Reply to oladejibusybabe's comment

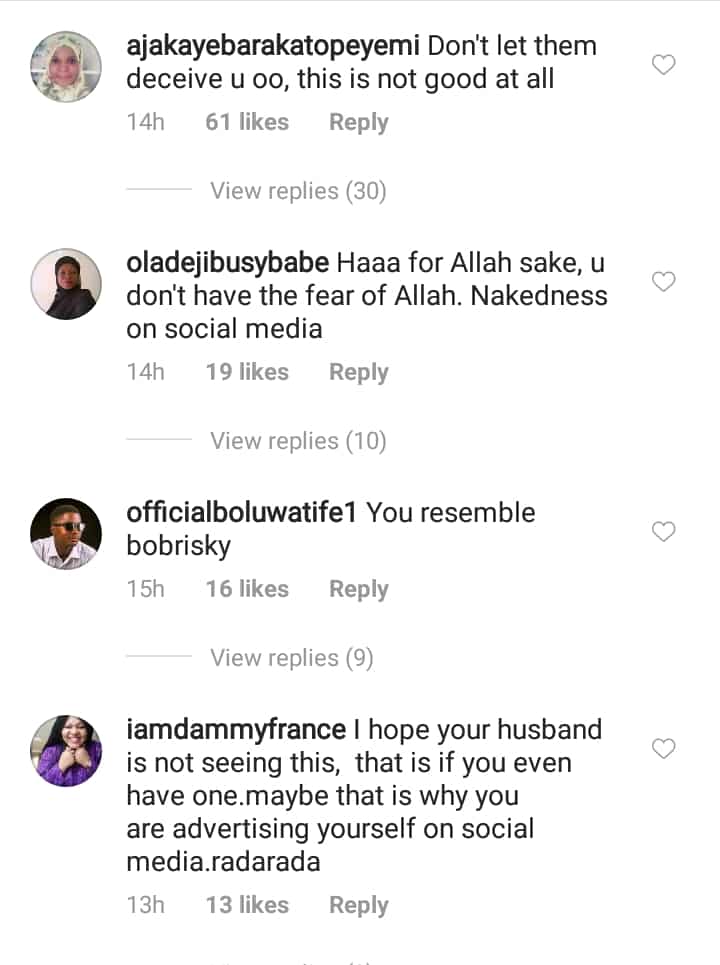pyautogui.click(x=358, y=372)
